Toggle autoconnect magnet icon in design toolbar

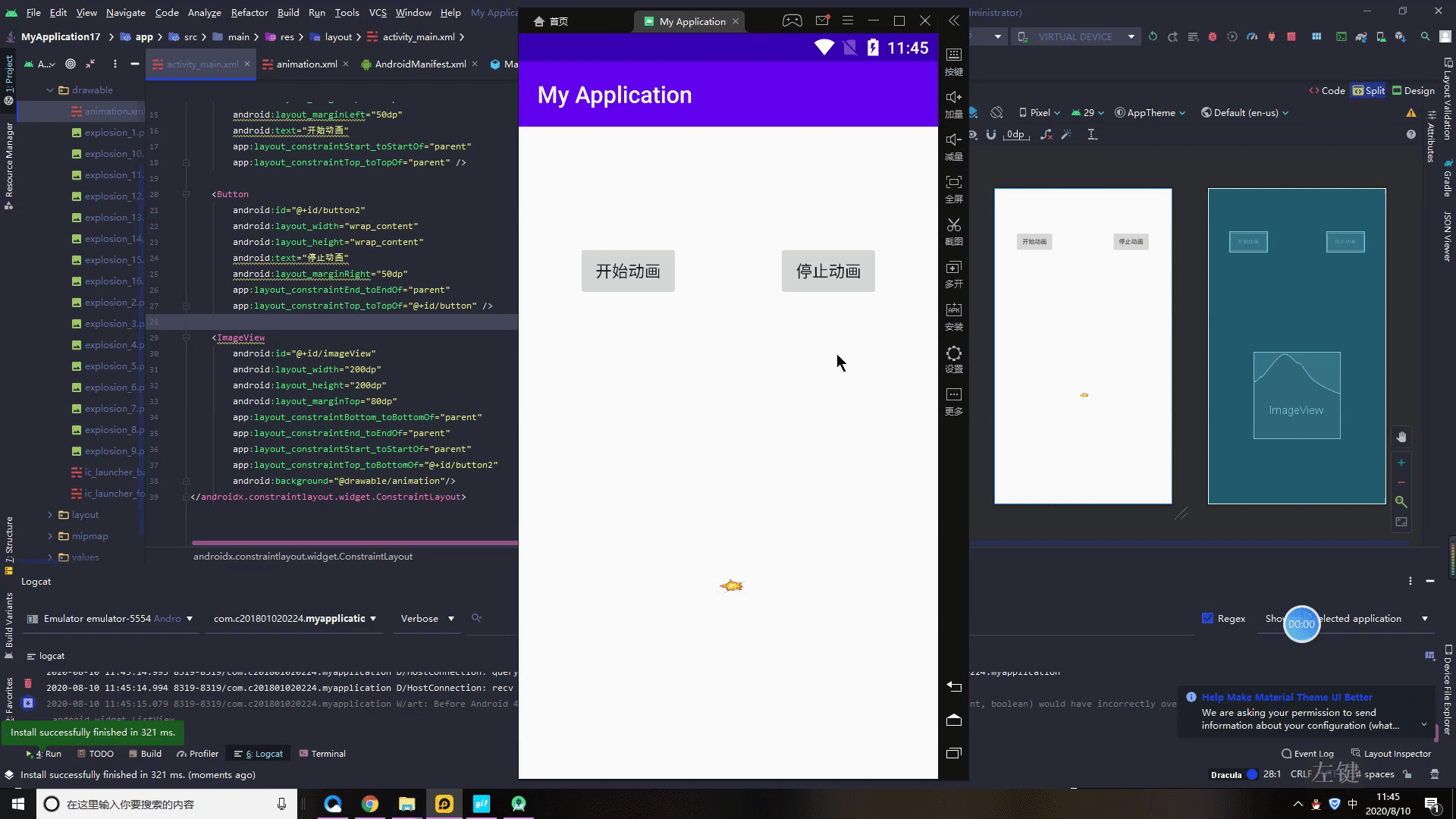[x=991, y=135]
